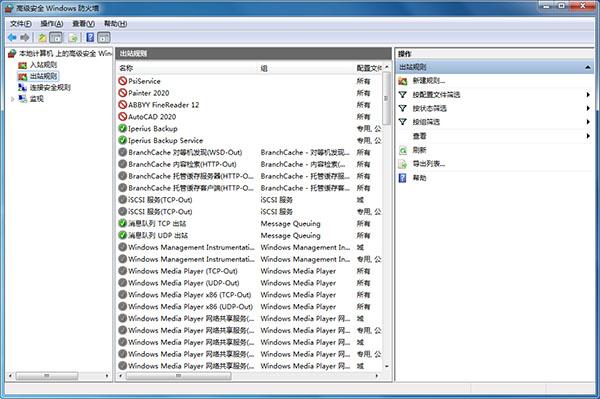Open the 查看(V) menu
Screen dimensions: 600x399
coord(83,24)
